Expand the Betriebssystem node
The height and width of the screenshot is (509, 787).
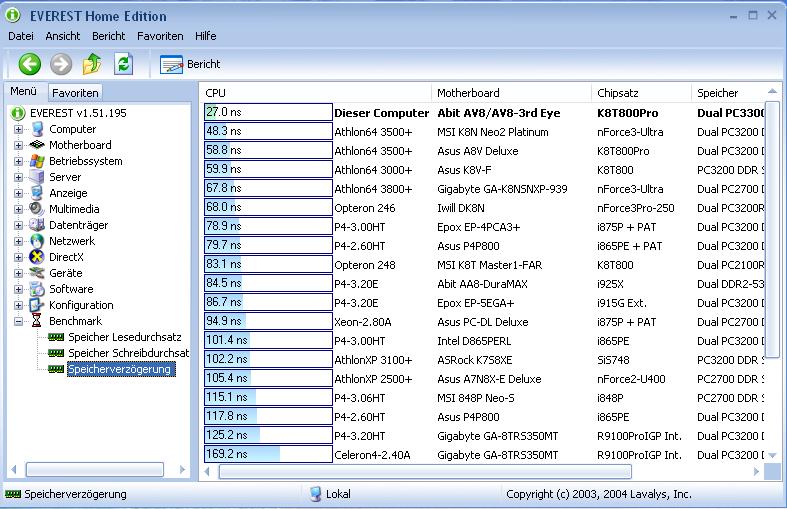[x=18, y=162]
